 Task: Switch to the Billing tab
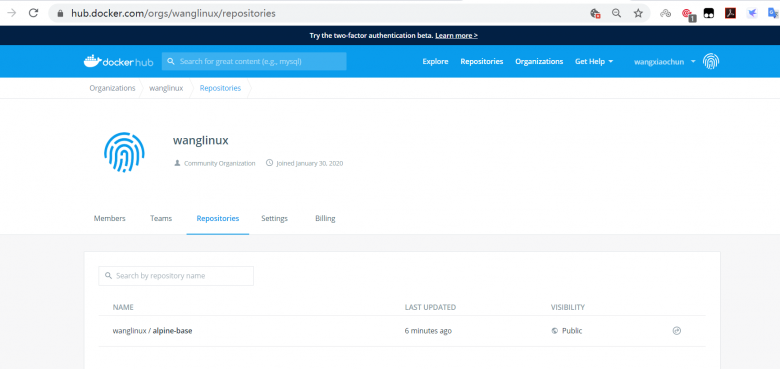(x=325, y=218)
